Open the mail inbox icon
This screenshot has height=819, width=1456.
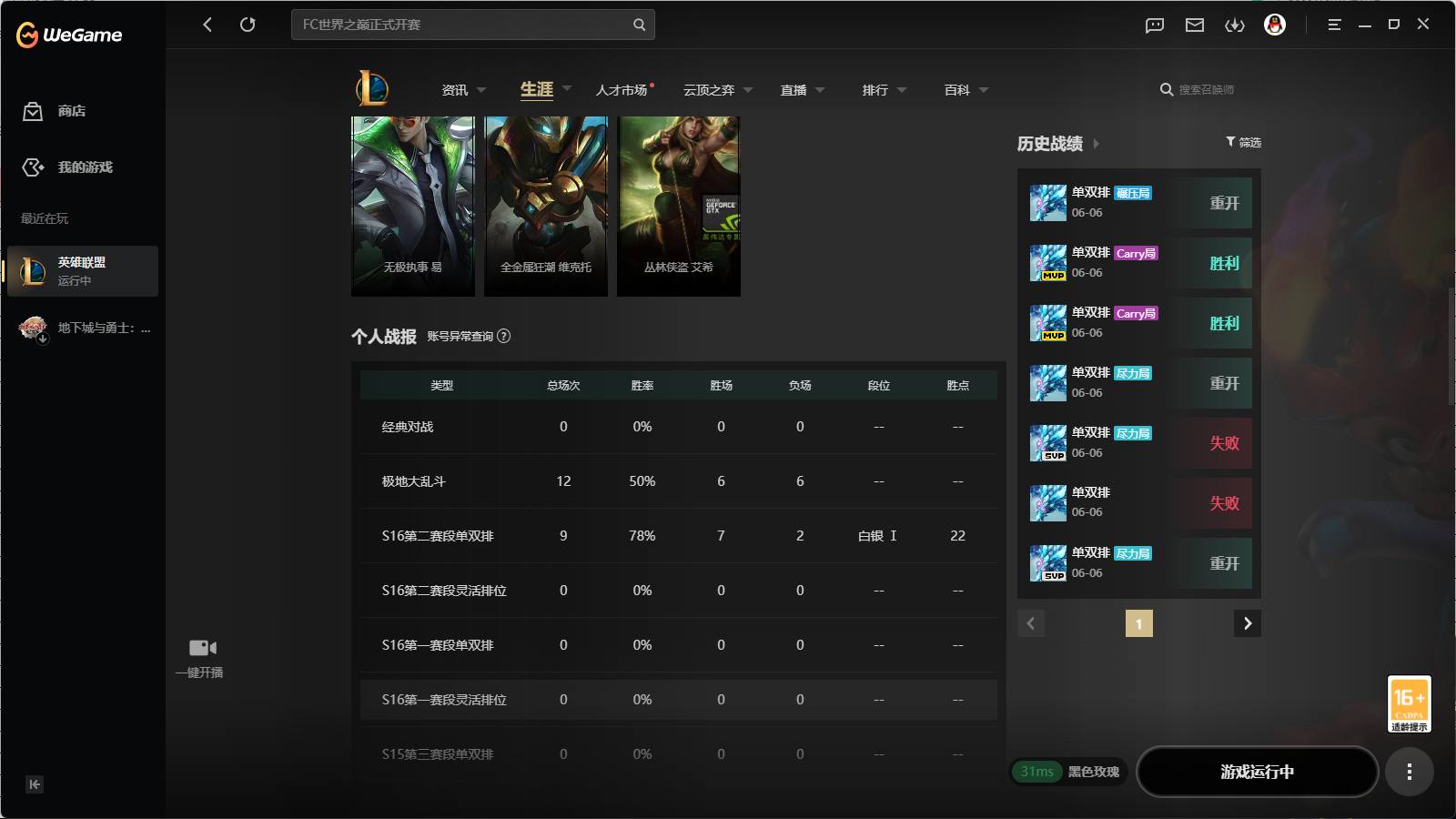1195,25
